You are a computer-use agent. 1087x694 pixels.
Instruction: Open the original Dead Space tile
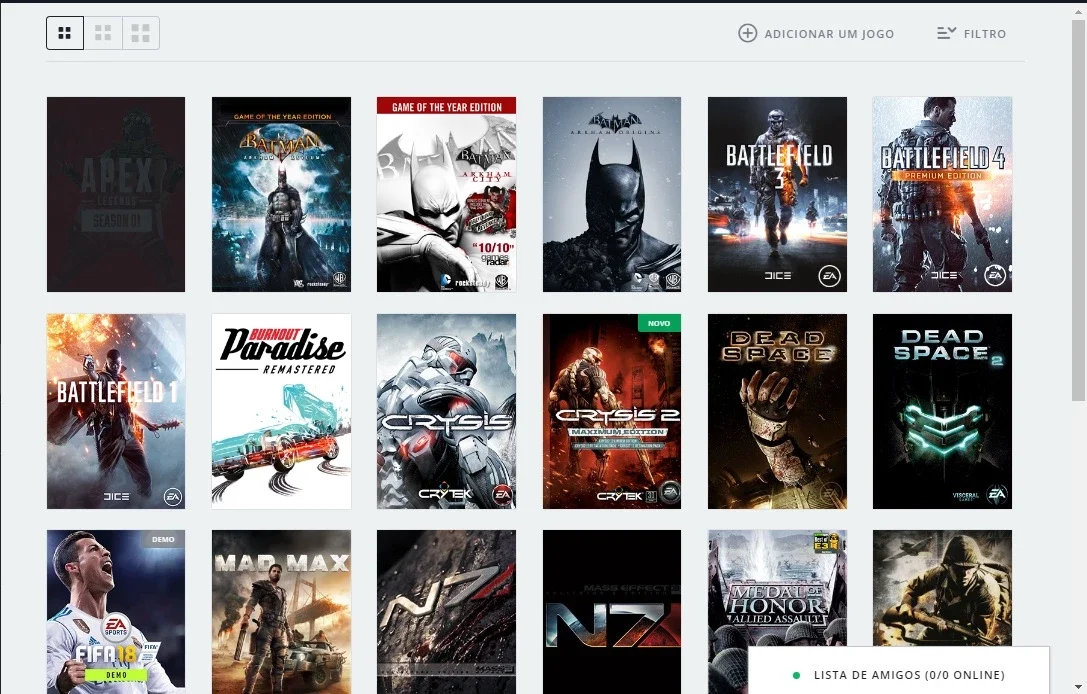point(777,411)
